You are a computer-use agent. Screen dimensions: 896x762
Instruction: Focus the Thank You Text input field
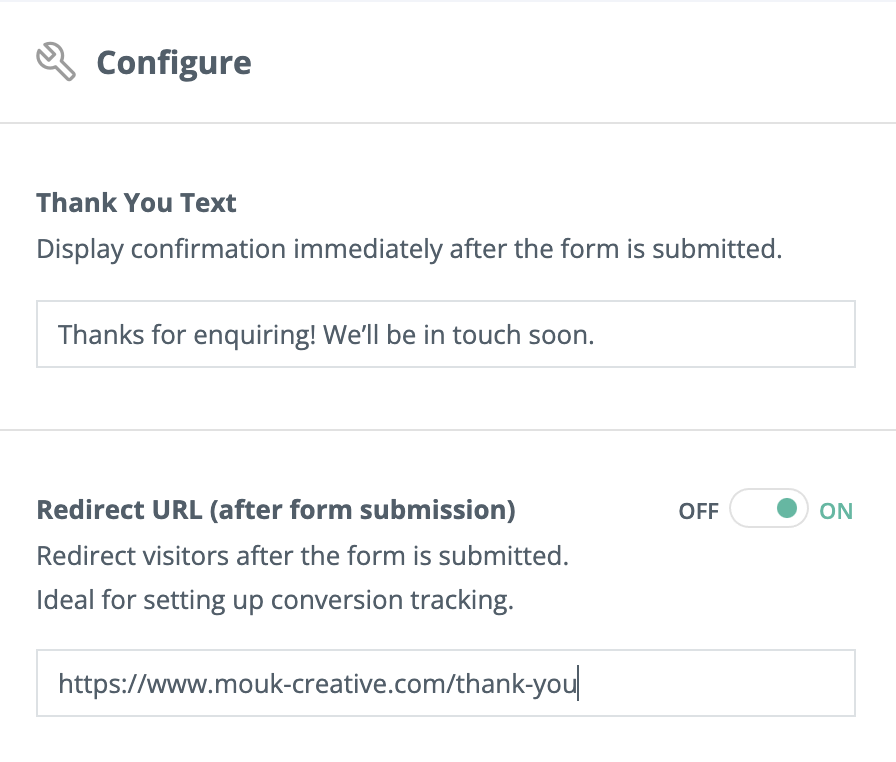446,334
